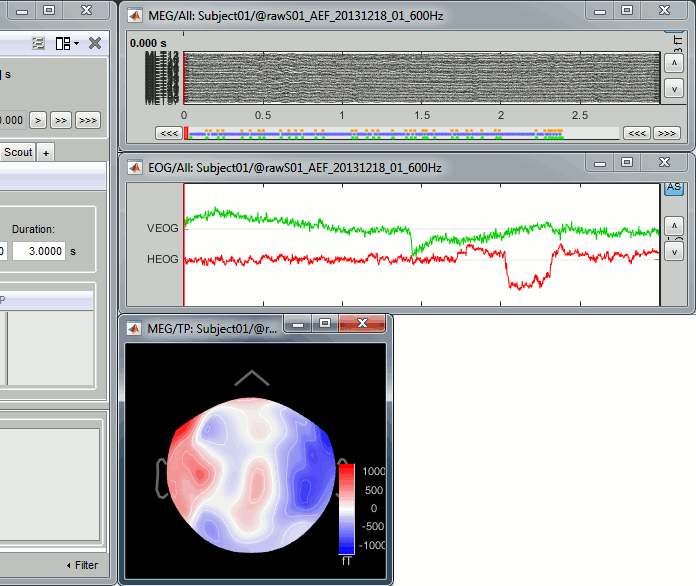The height and width of the screenshot is (586, 696).
Task: Jump forward with the >> button
Action: coord(61,119)
